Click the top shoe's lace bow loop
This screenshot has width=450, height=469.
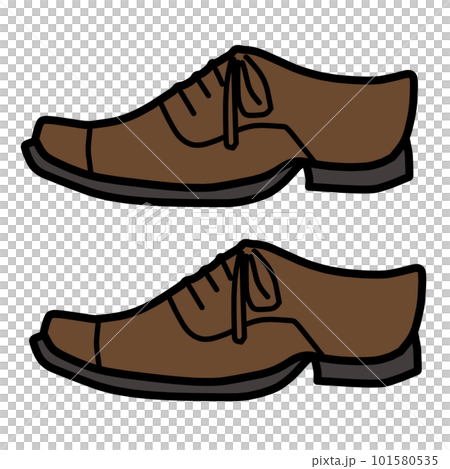(256, 86)
